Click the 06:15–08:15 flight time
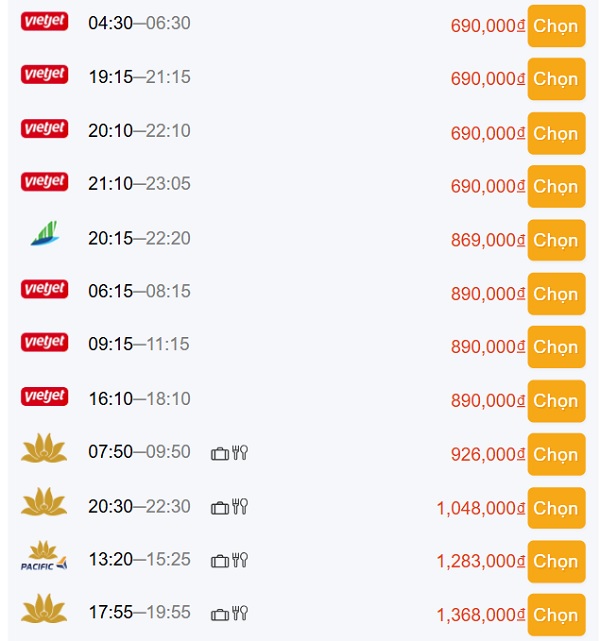 pos(139,291)
